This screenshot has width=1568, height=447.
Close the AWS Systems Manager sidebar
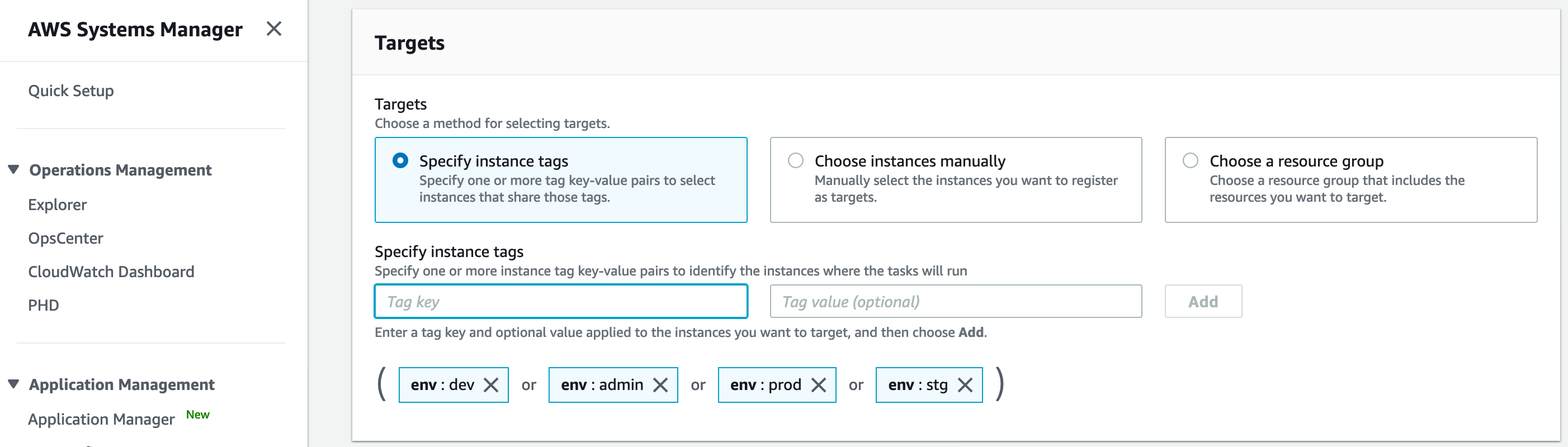point(273,28)
